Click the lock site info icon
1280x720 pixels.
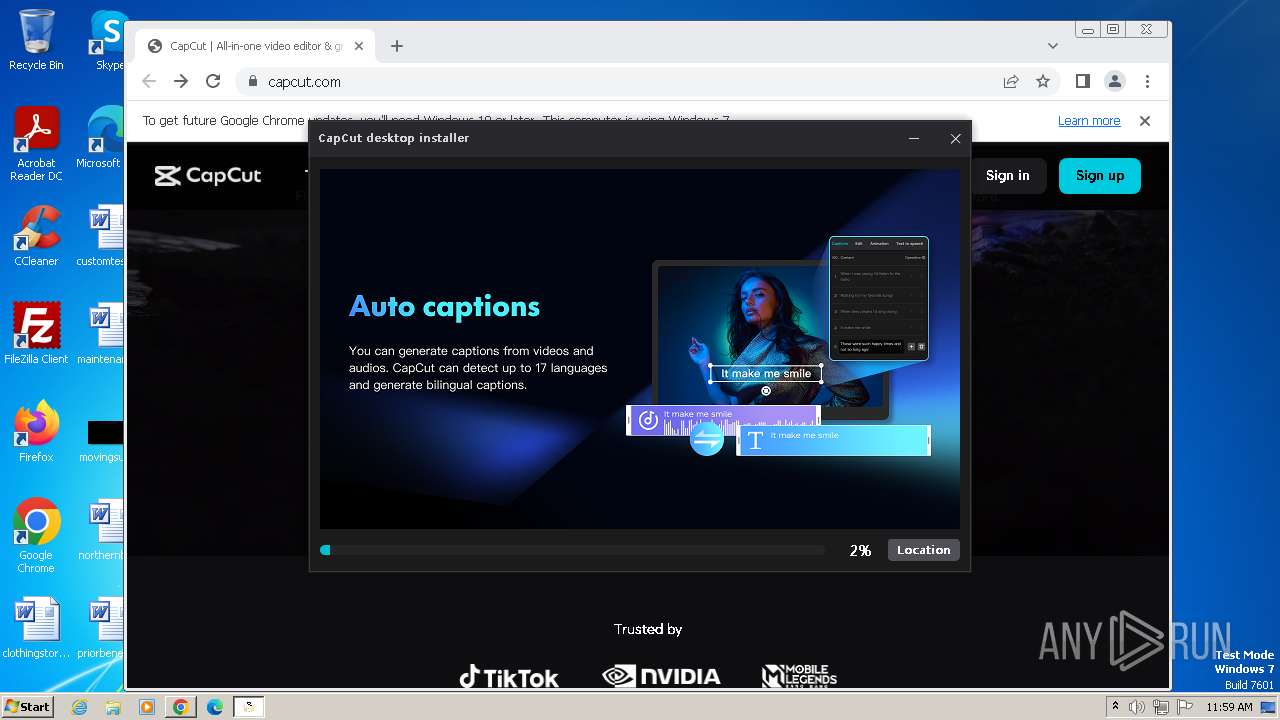point(252,82)
